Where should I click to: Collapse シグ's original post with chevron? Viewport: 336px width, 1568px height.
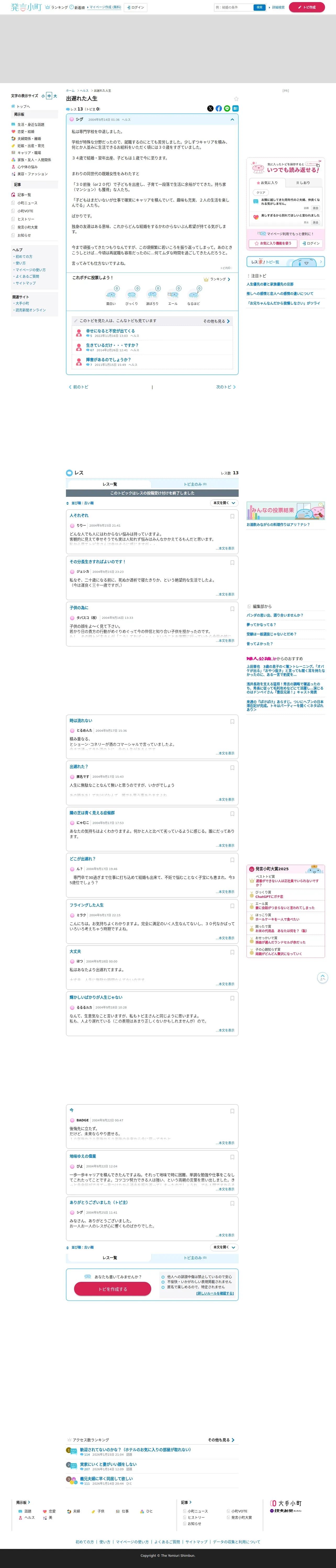pos(232,120)
